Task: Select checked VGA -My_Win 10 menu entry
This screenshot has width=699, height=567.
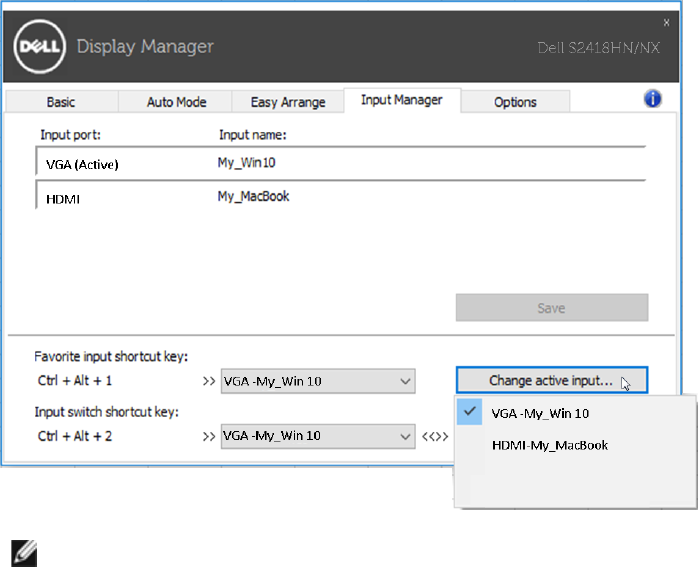Action: 540,412
